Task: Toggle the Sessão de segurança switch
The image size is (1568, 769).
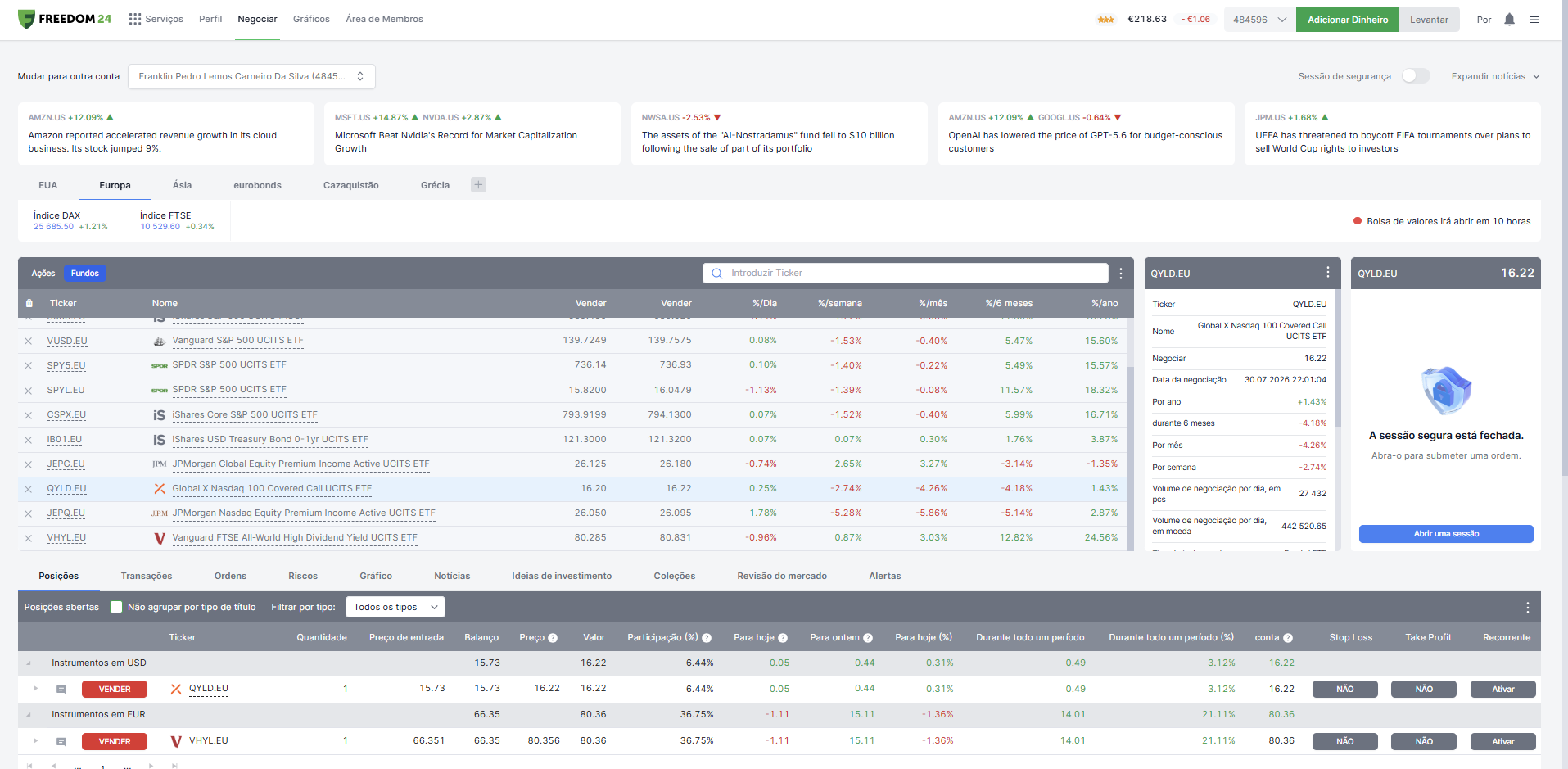Action: [x=1416, y=76]
